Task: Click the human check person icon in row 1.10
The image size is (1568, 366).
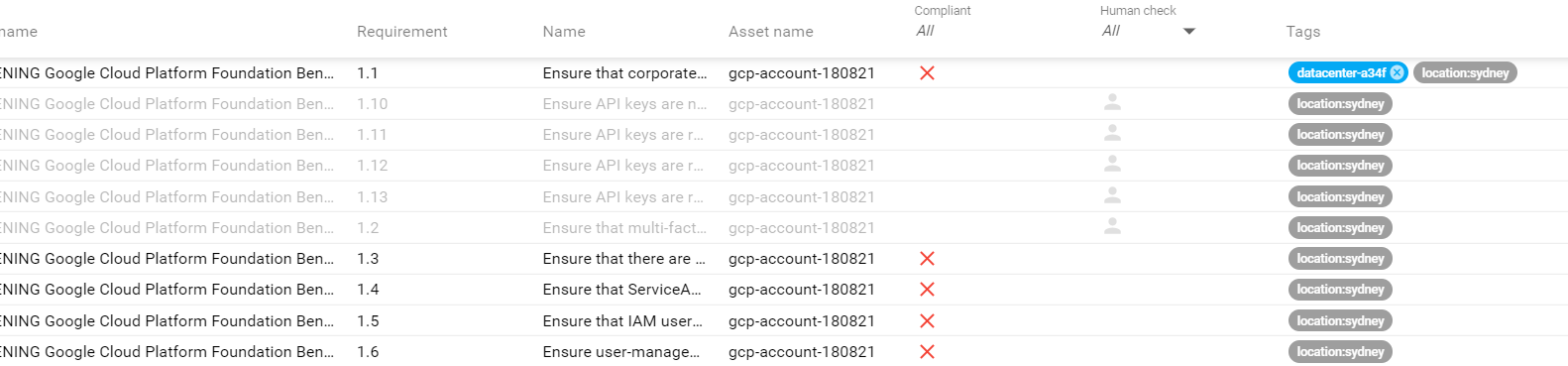Action: tap(1112, 102)
